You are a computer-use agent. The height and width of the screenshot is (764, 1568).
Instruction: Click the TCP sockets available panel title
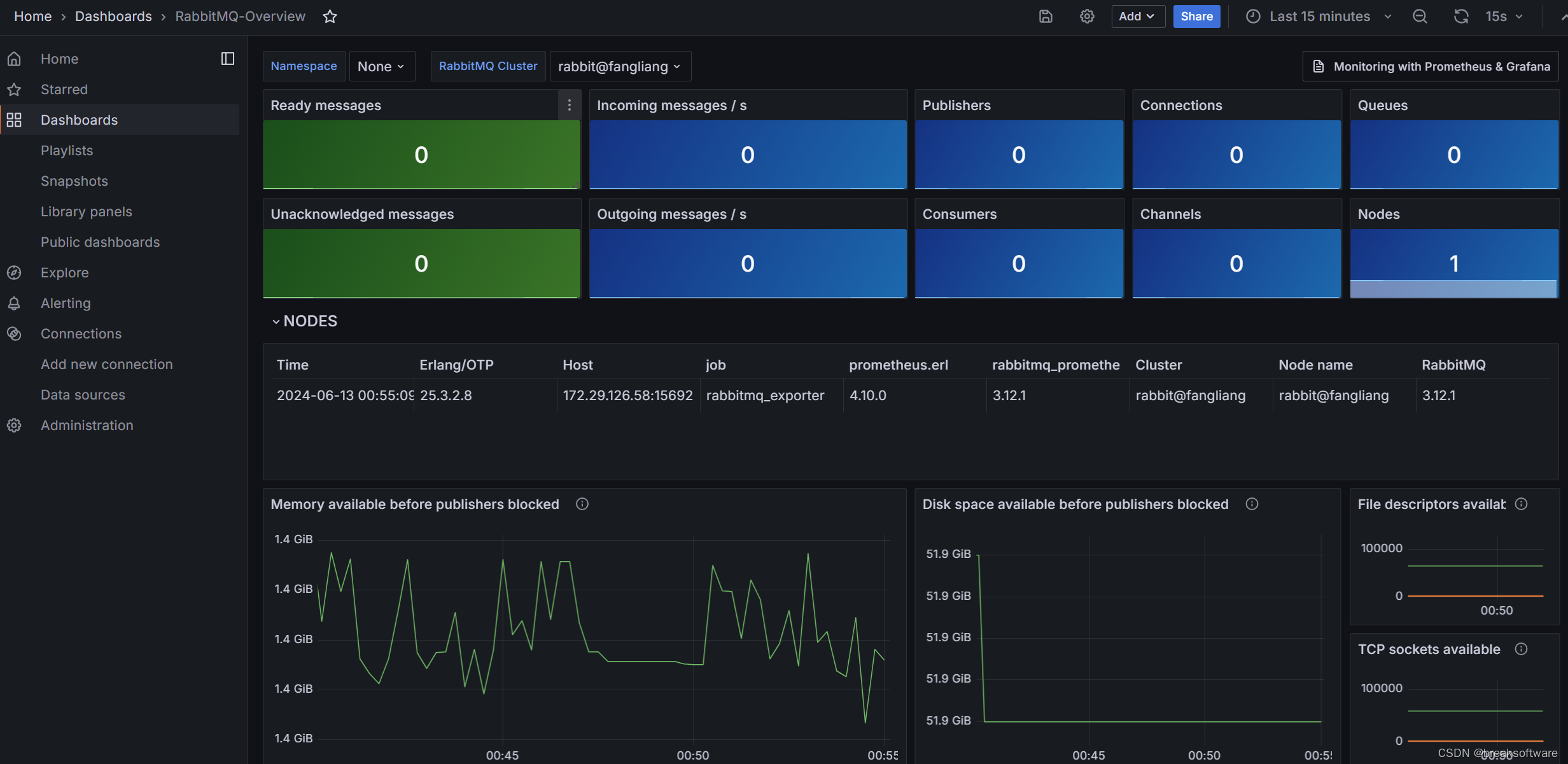click(1429, 649)
